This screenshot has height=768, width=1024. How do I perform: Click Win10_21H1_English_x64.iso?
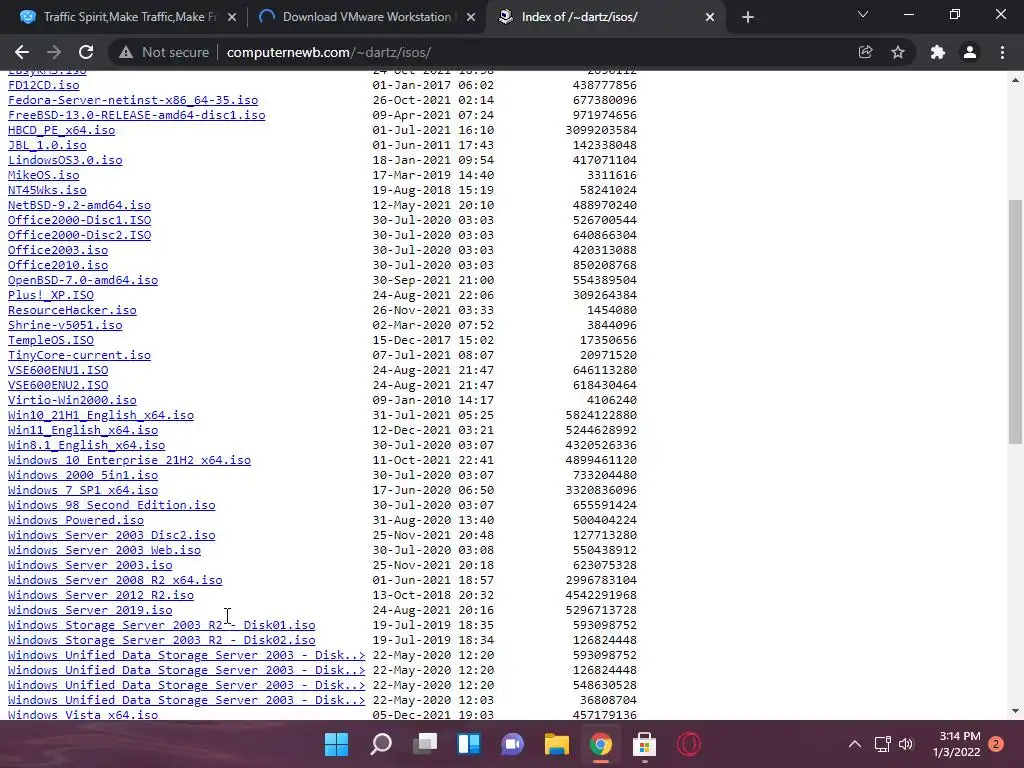101,415
